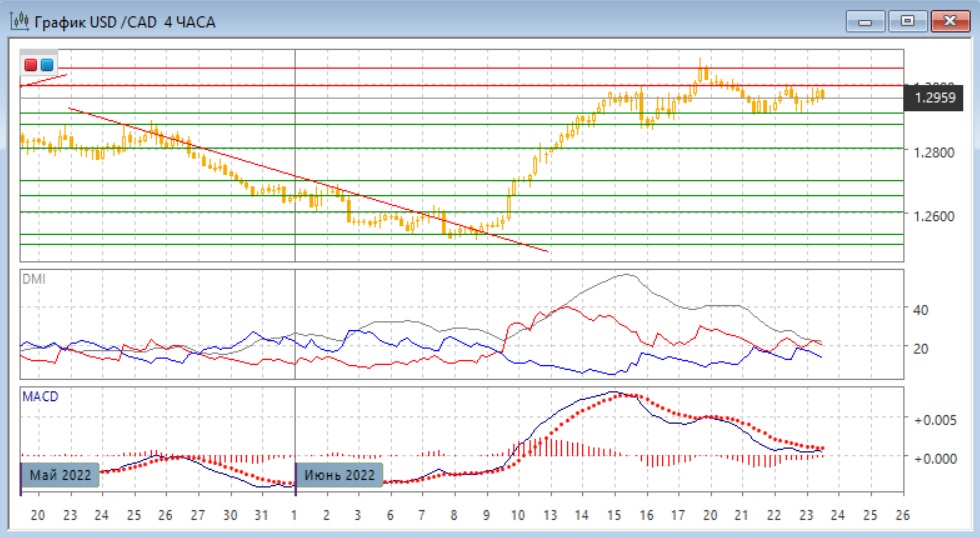Select the DMI indicator label

[33, 279]
